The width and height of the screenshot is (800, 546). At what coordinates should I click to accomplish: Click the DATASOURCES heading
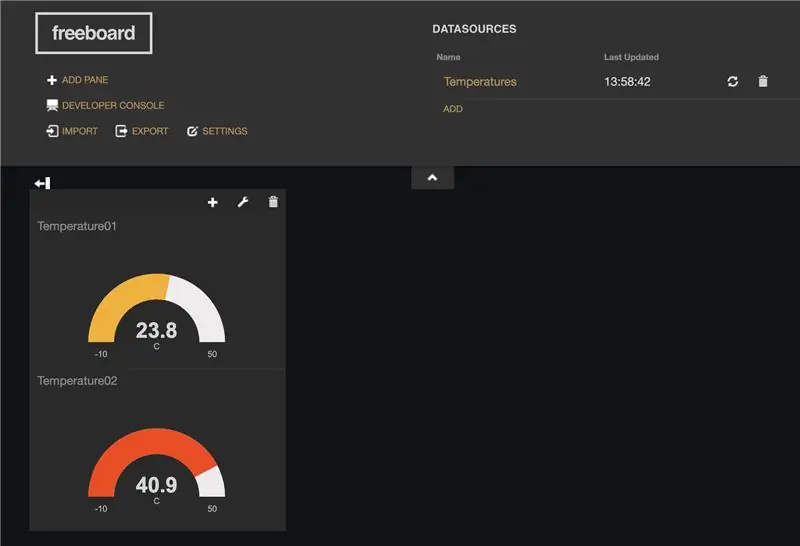click(x=474, y=29)
